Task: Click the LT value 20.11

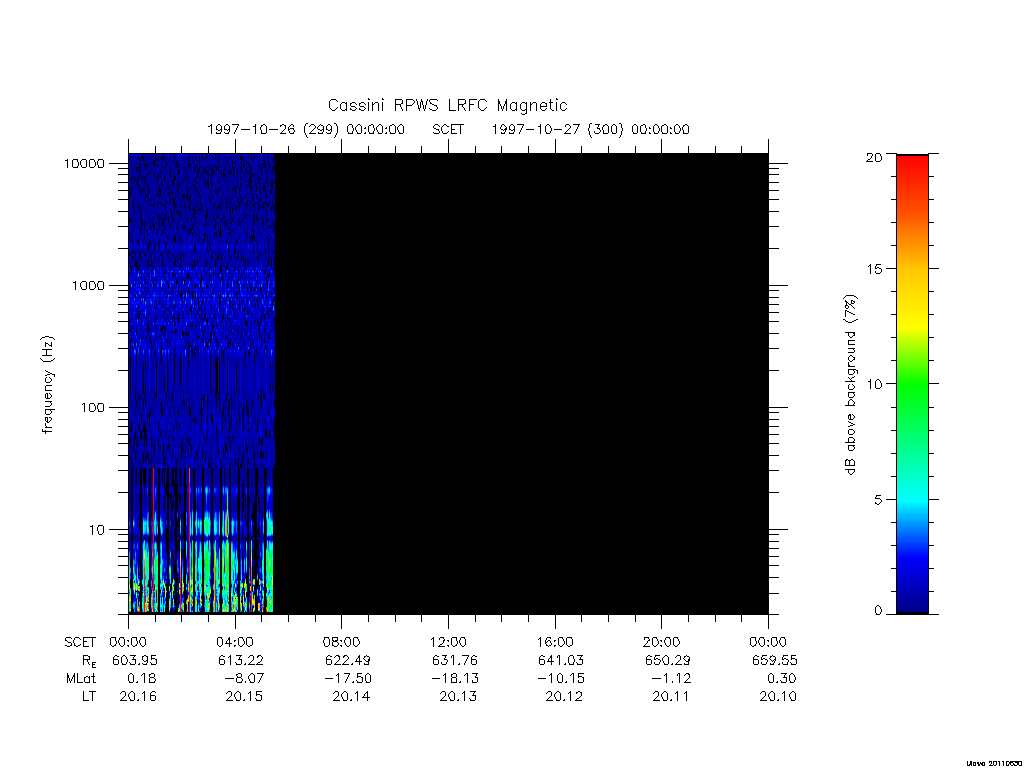Action: (671, 697)
